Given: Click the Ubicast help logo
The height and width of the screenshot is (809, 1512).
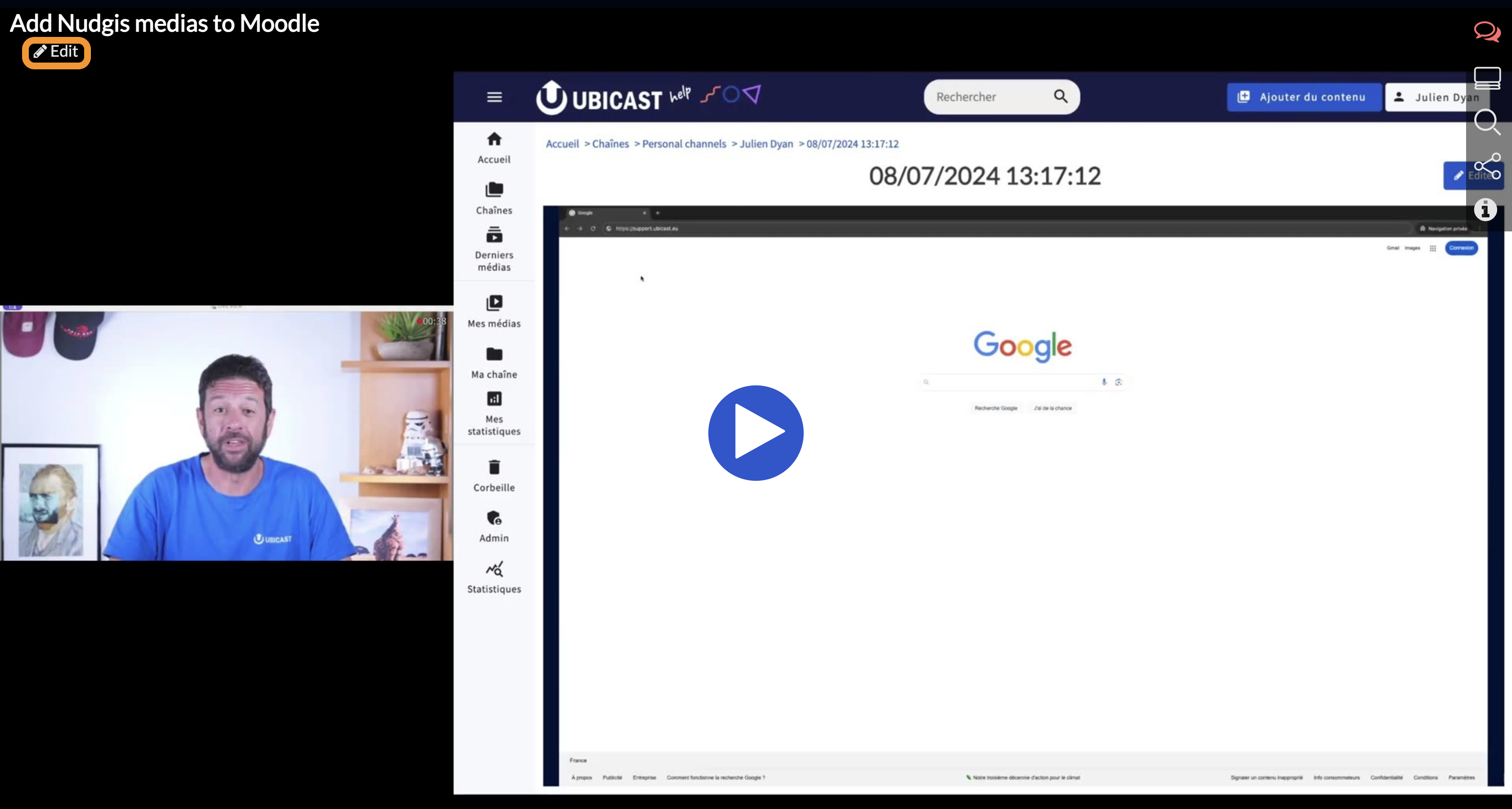Looking at the screenshot, I should (x=648, y=96).
